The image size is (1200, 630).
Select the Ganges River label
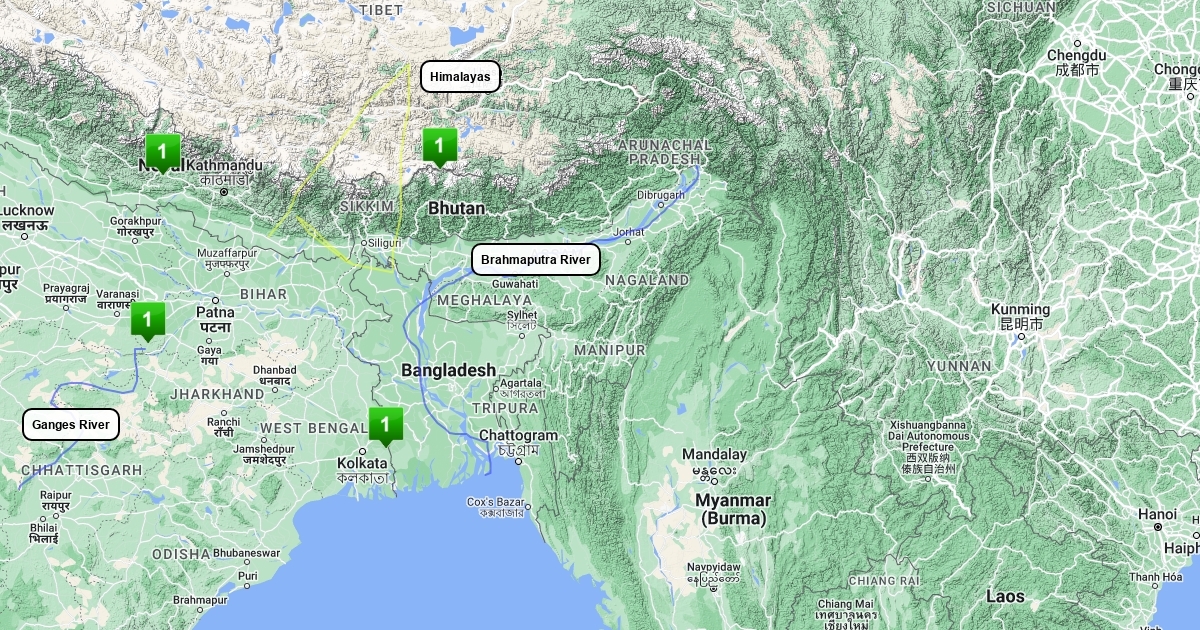pyautogui.click(x=71, y=424)
